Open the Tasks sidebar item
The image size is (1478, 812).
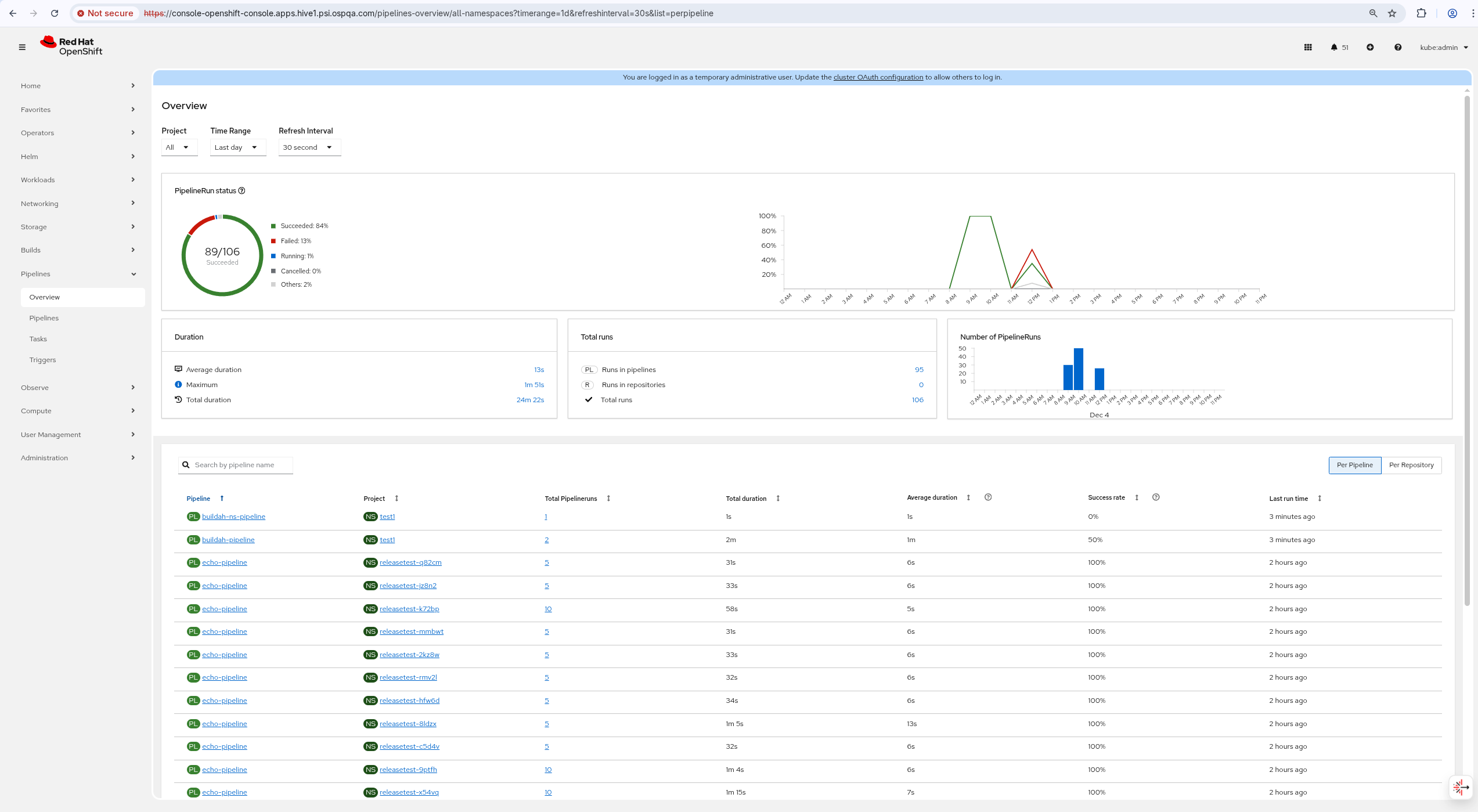point(38,339)
